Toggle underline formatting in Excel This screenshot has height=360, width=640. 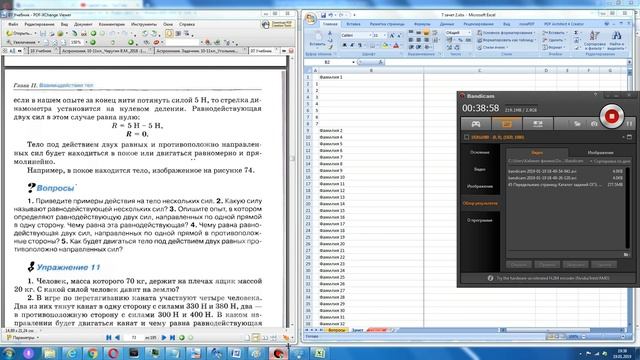[x=360, y=46]
